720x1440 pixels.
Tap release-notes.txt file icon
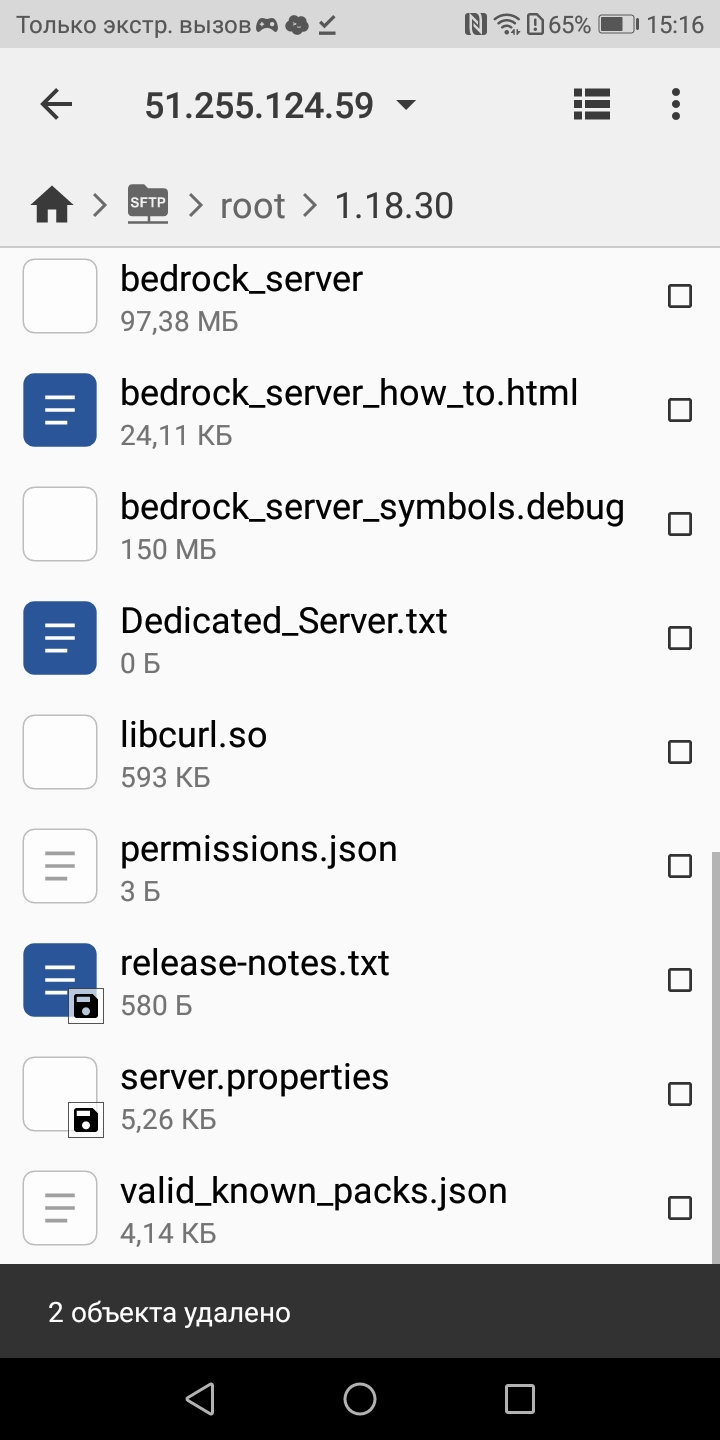60,978
